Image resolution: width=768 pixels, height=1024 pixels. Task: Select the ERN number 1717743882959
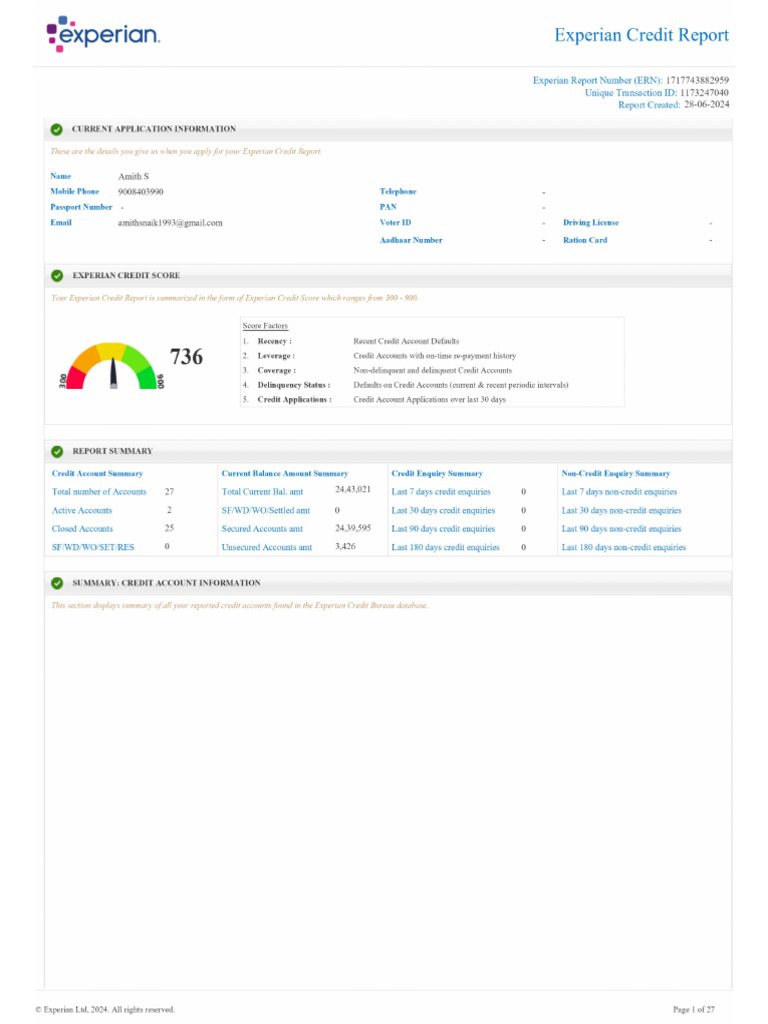(x=697, y=80)
